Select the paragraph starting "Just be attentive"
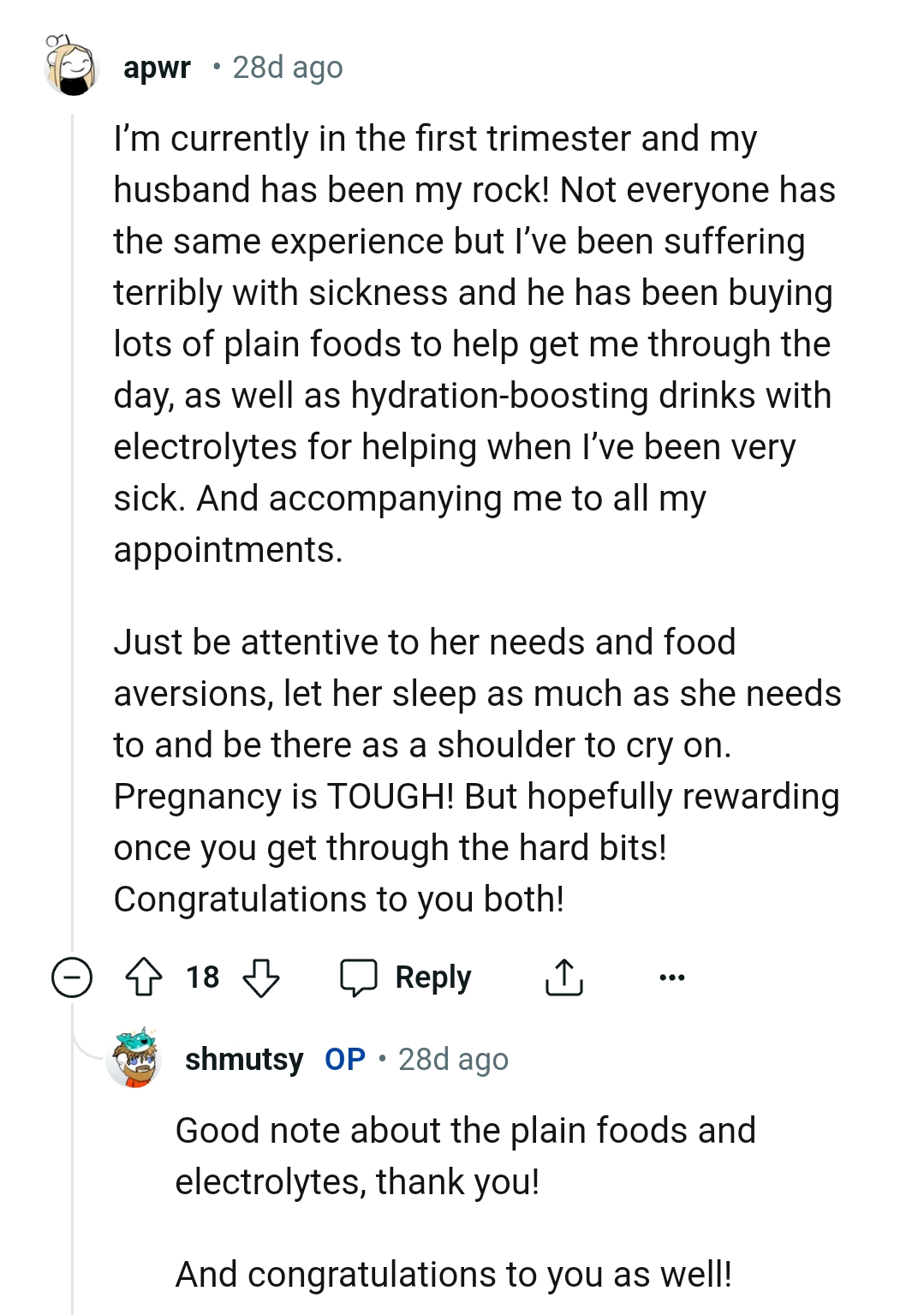 (x=475, y=770)
